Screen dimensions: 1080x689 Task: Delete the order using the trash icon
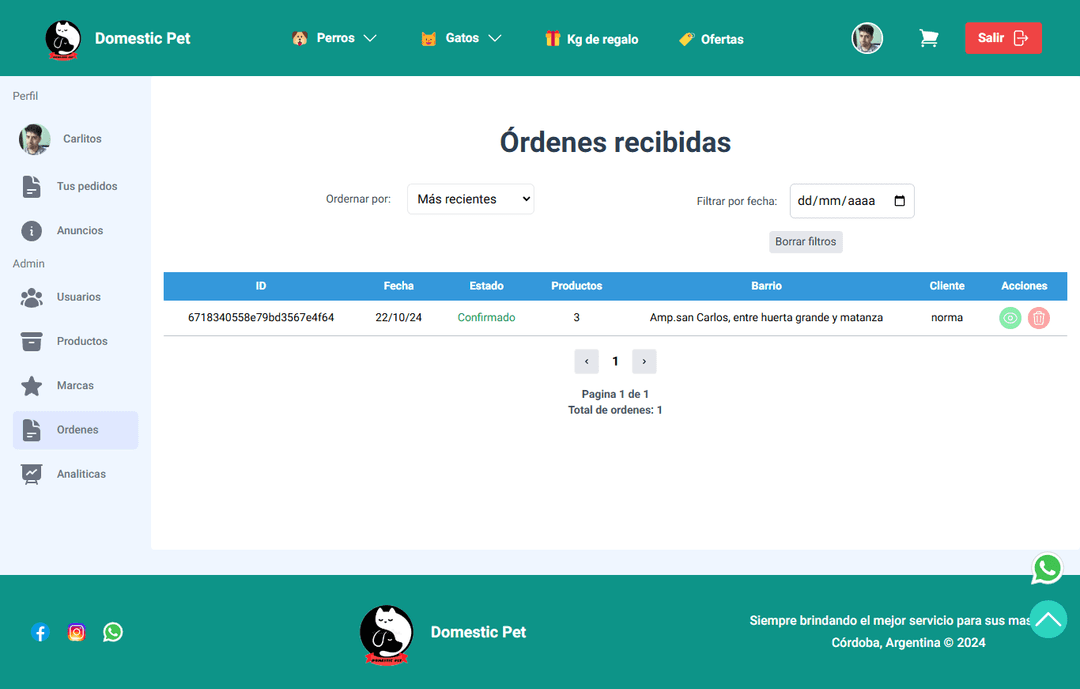tap(1039, 318)
